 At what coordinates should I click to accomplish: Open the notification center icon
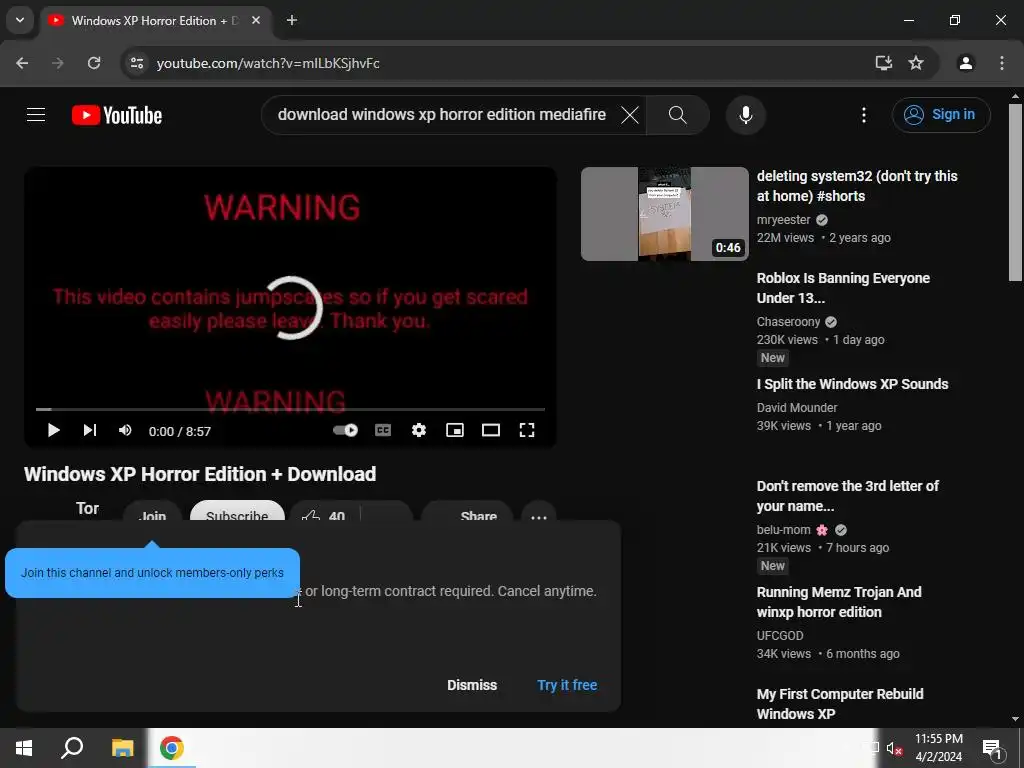pyautogui.click(x=993, y=748)
